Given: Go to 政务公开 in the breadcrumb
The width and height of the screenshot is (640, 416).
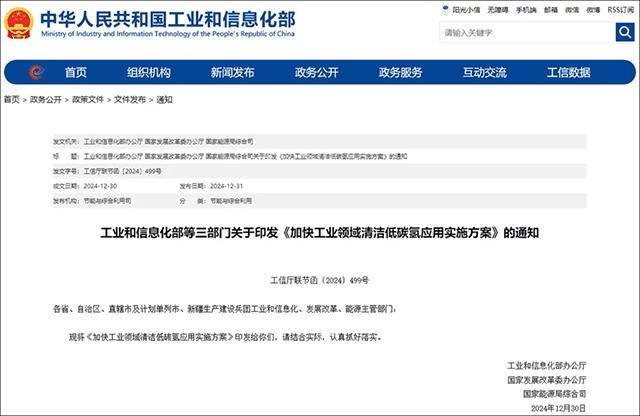Looking at the screenshot, I should [x=46, y=99].
